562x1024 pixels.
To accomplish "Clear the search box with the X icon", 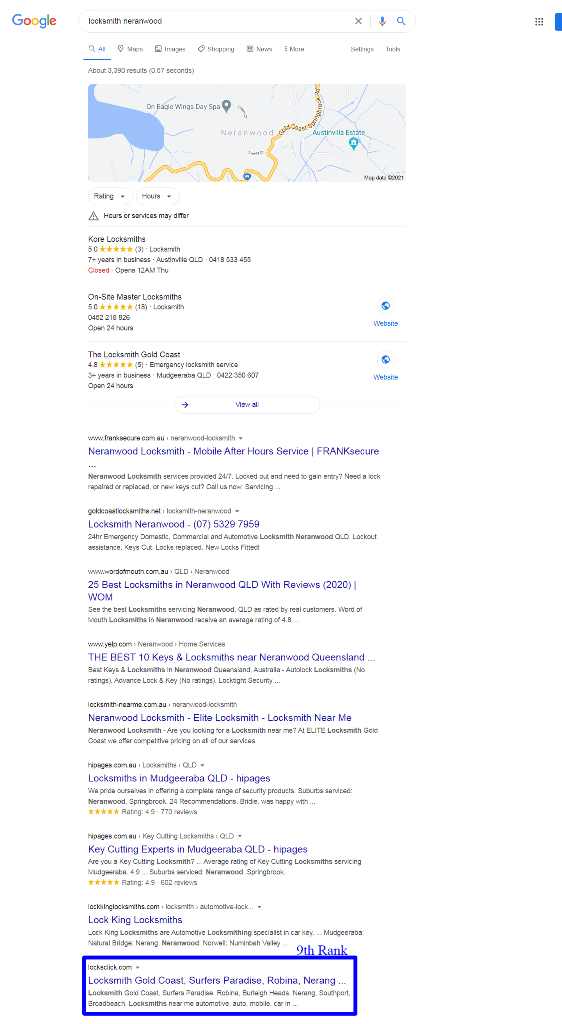I will point(358,22).
